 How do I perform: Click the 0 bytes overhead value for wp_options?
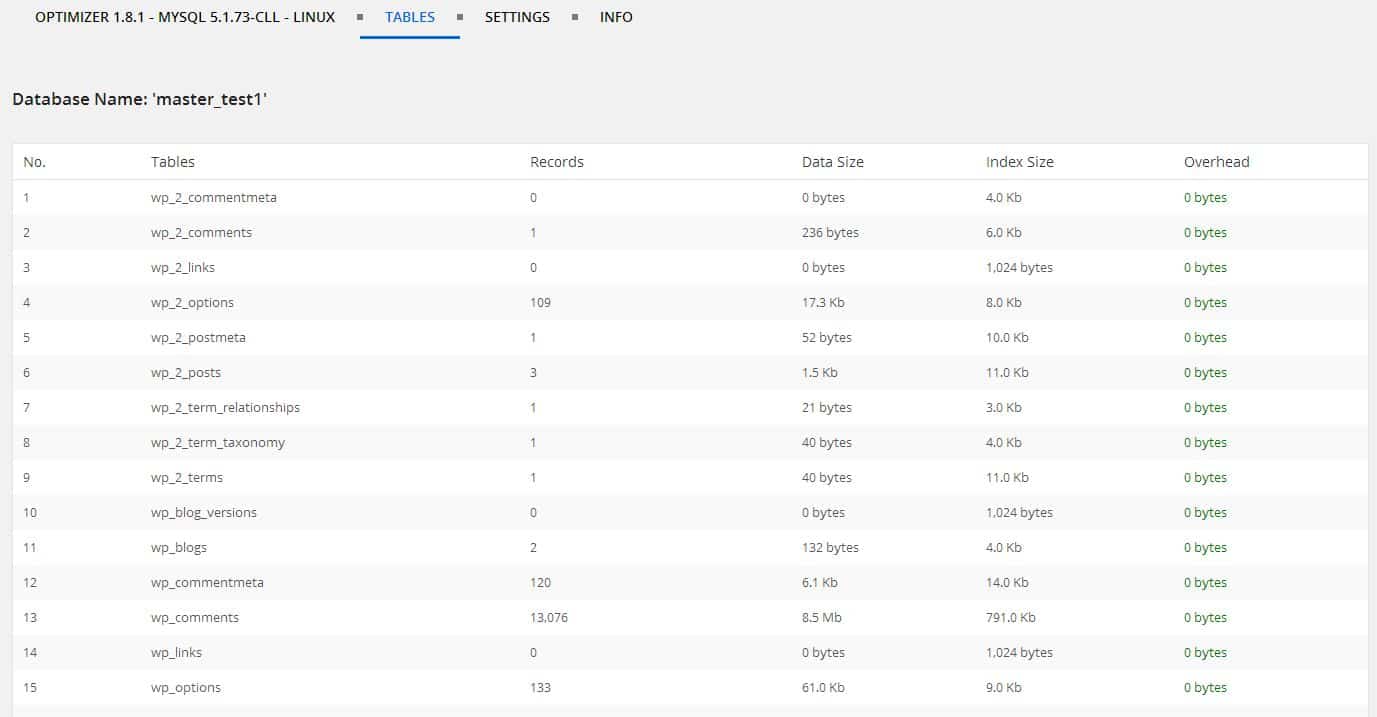tap(1204, 687)
